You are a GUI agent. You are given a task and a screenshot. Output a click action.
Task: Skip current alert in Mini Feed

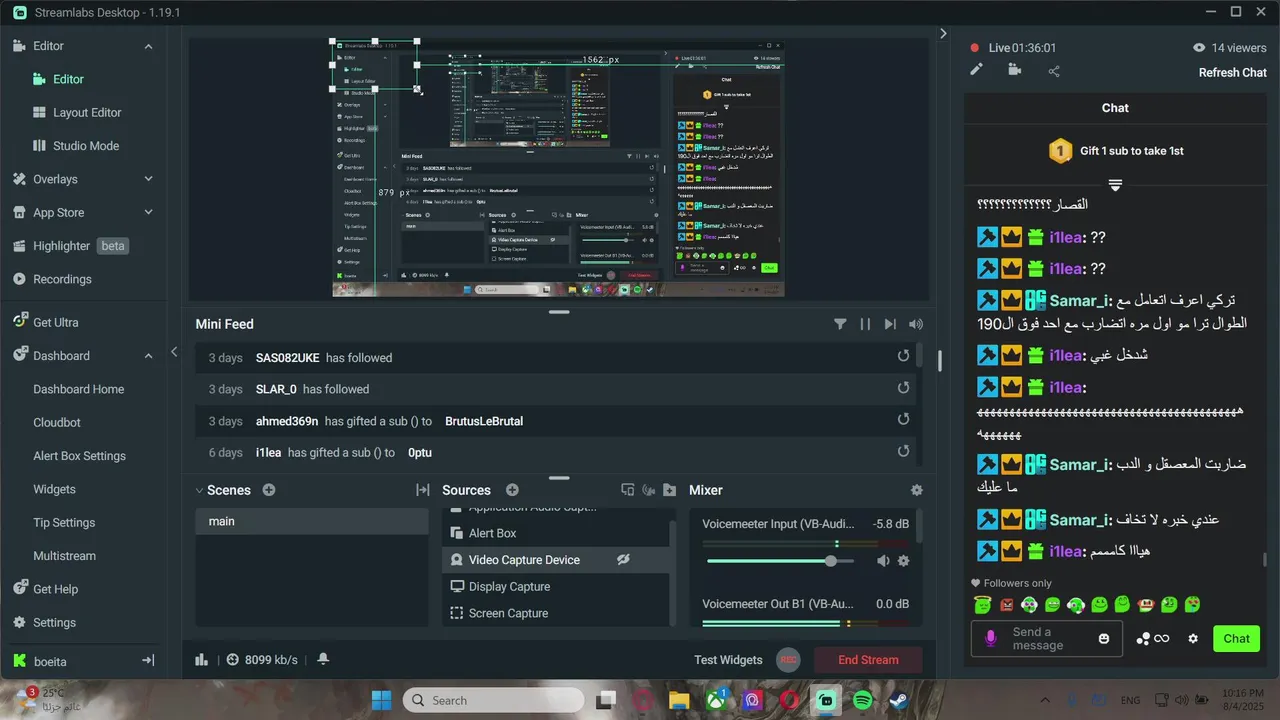890,324
